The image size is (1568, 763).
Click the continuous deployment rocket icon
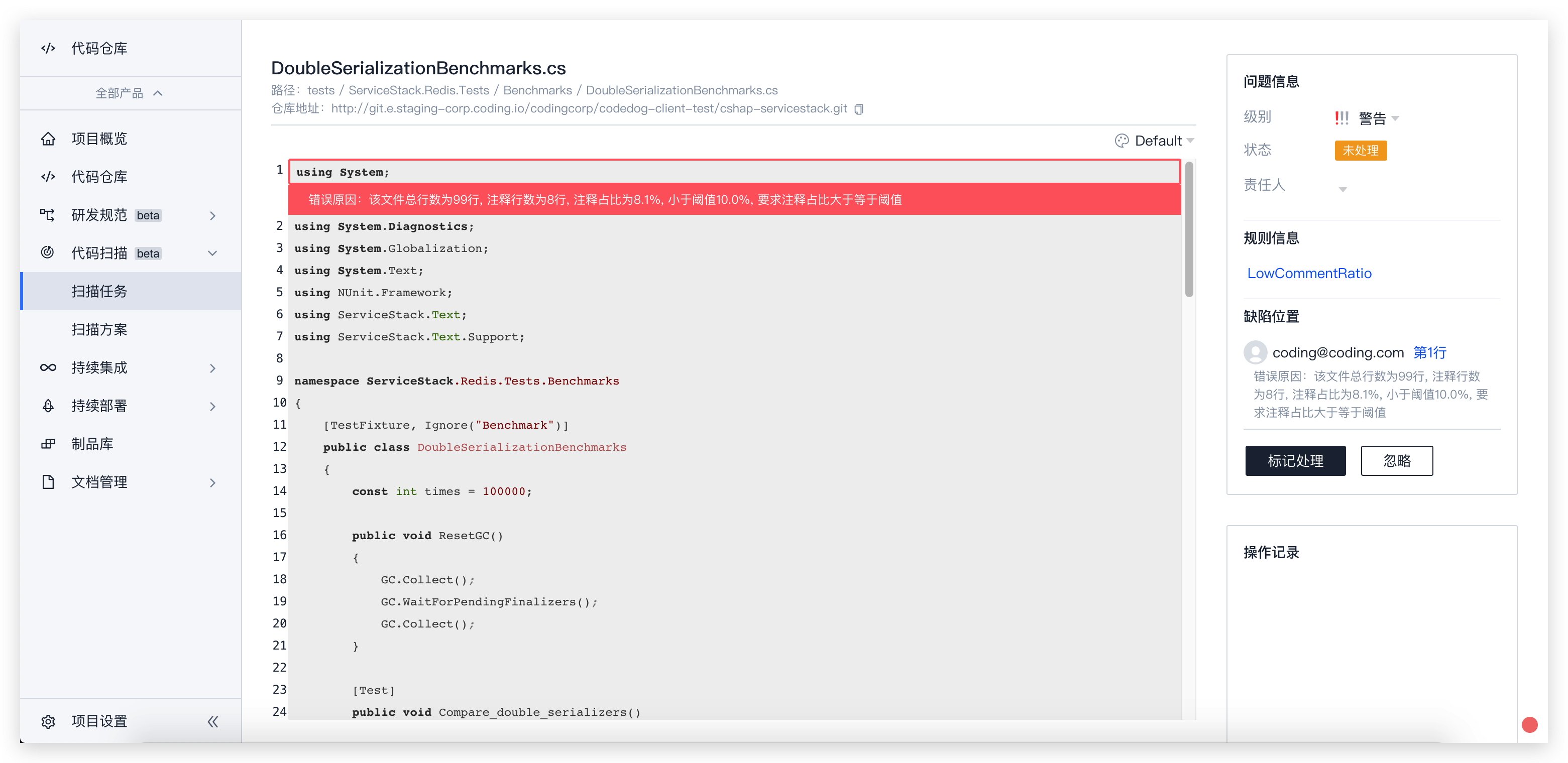point(48,406)
